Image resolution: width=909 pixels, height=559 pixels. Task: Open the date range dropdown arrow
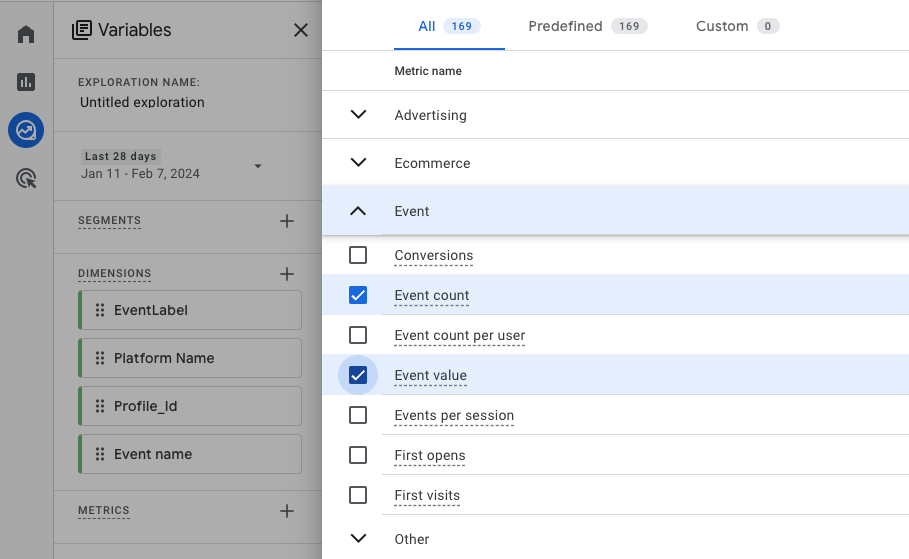(x=258, y=166)
